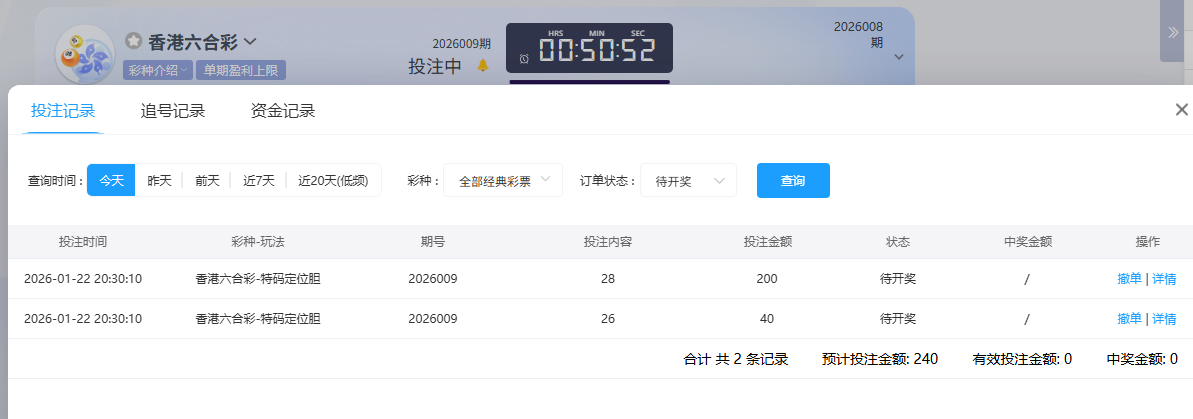
Task: Expand the 2026008 previous period chevron
Action: [x=898, y=56]
